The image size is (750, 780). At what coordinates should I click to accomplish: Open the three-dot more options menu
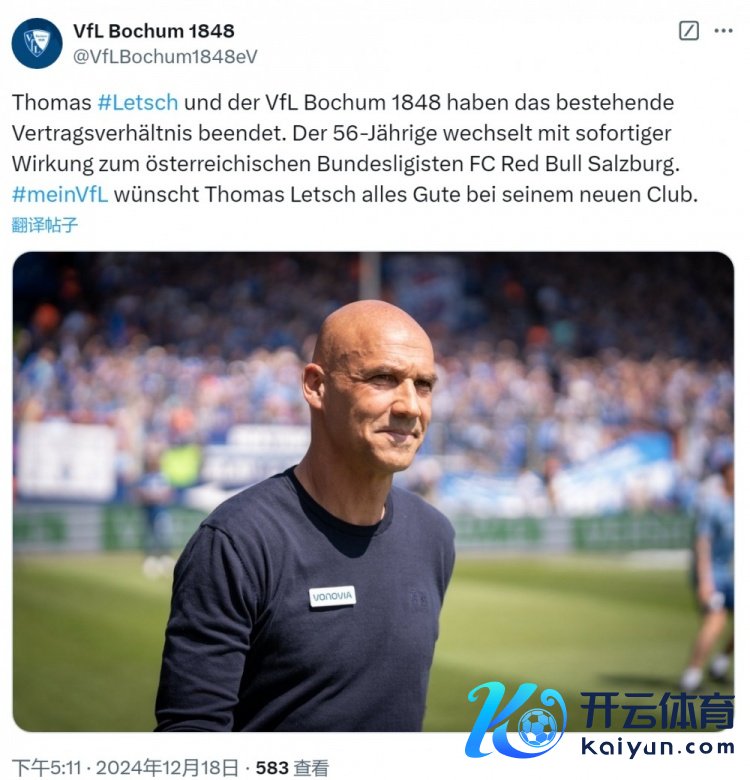point(723,31)
